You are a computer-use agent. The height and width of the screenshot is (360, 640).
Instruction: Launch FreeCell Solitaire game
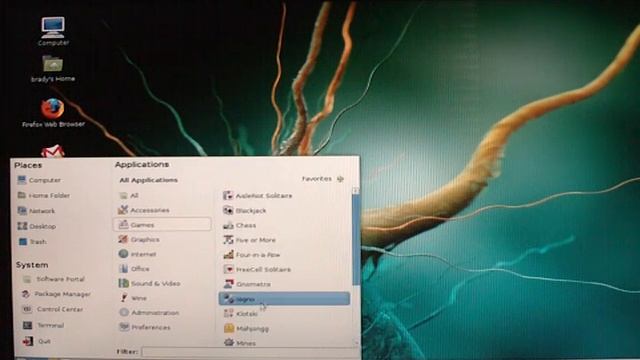click(x=257, y=269)
